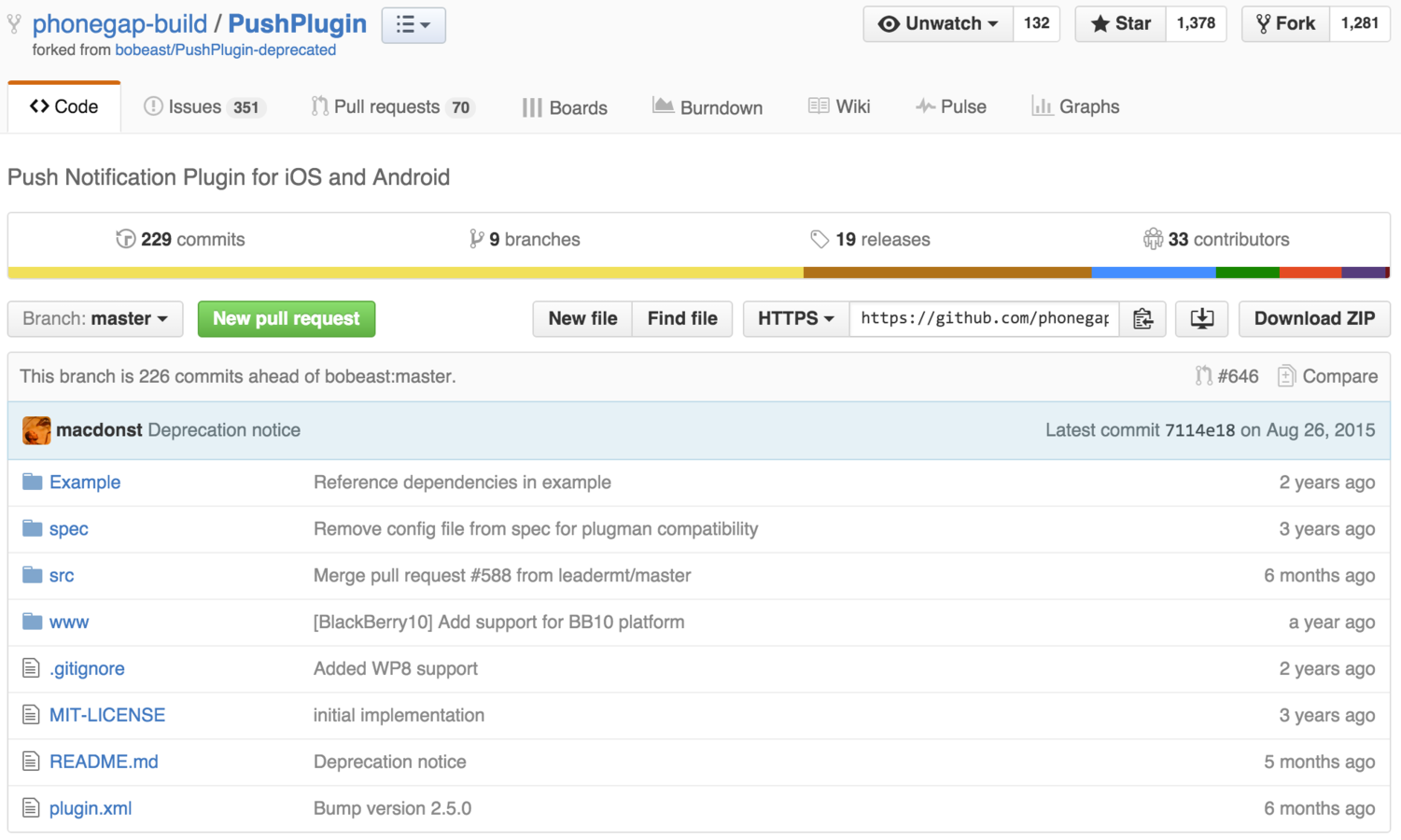The width and height of the screenshot is (1401, 840).
Task: Click the spec folder icon
Action: (33, 528)
